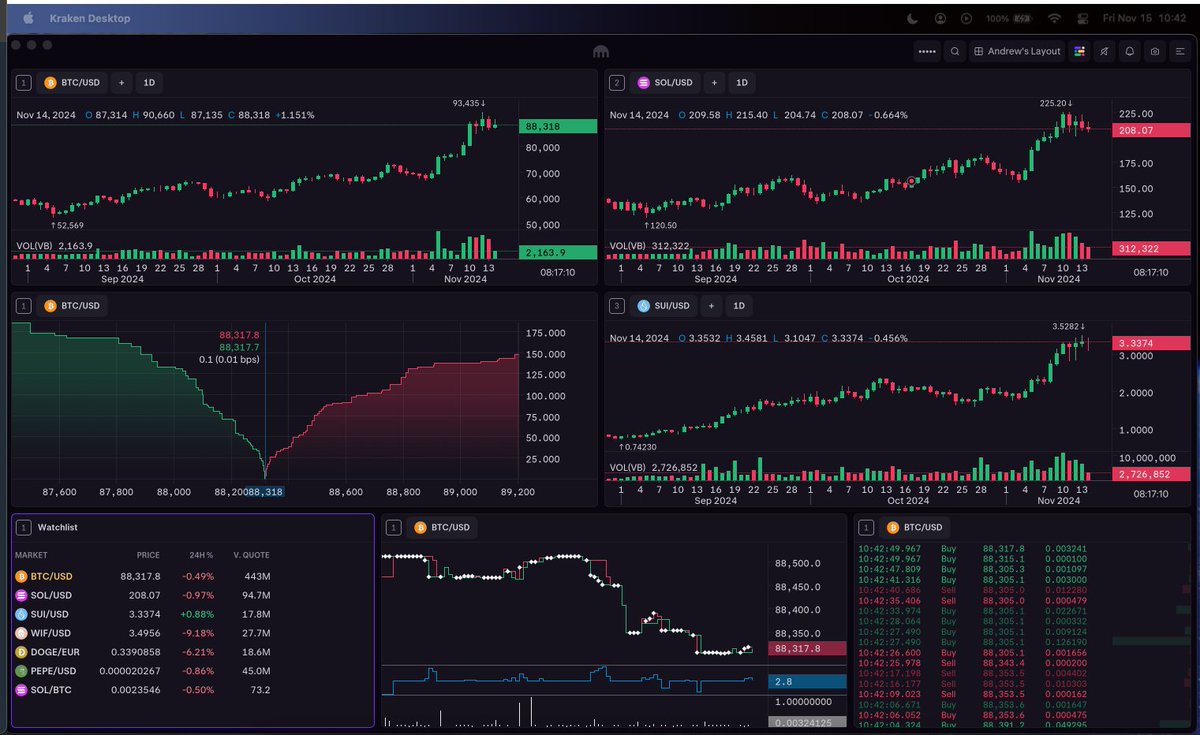Open the BTC/USD symbol selector on the candlestick chart
Viewport: 1200px width, 735px height.
tap(70, 83)
